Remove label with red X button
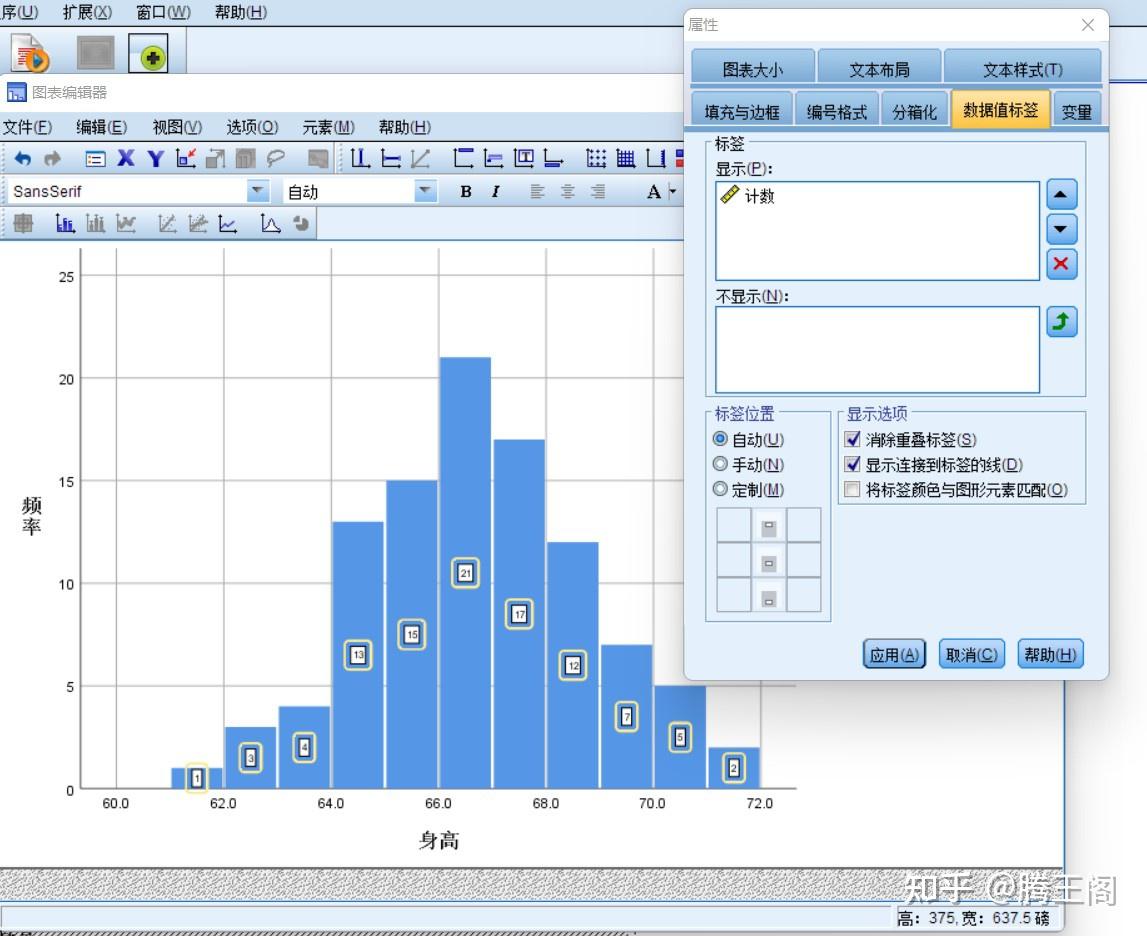The image size is (1147, 936). 1061,264
